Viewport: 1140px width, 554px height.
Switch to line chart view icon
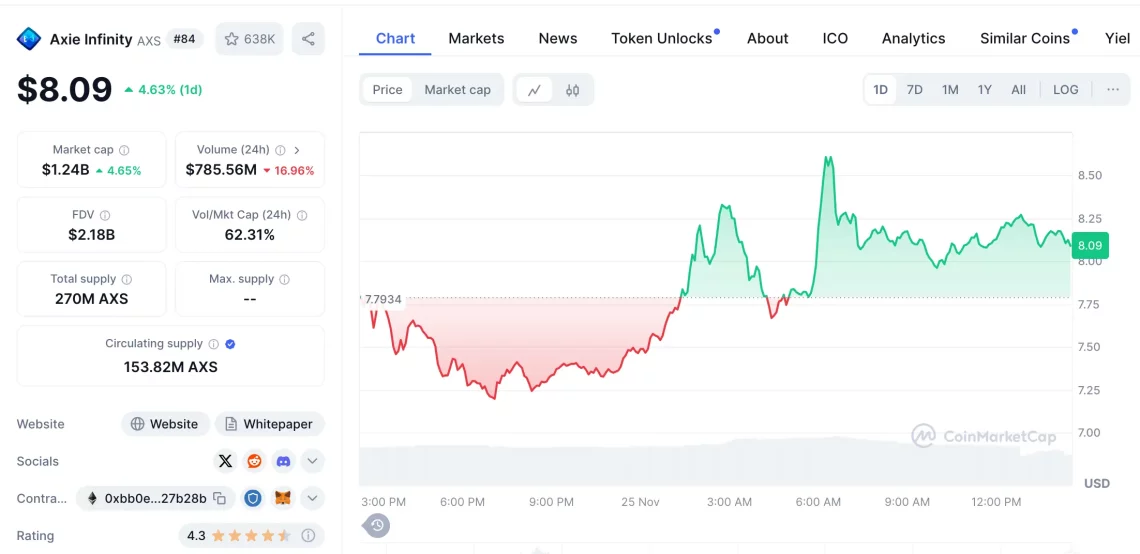[x=534, y=90]
